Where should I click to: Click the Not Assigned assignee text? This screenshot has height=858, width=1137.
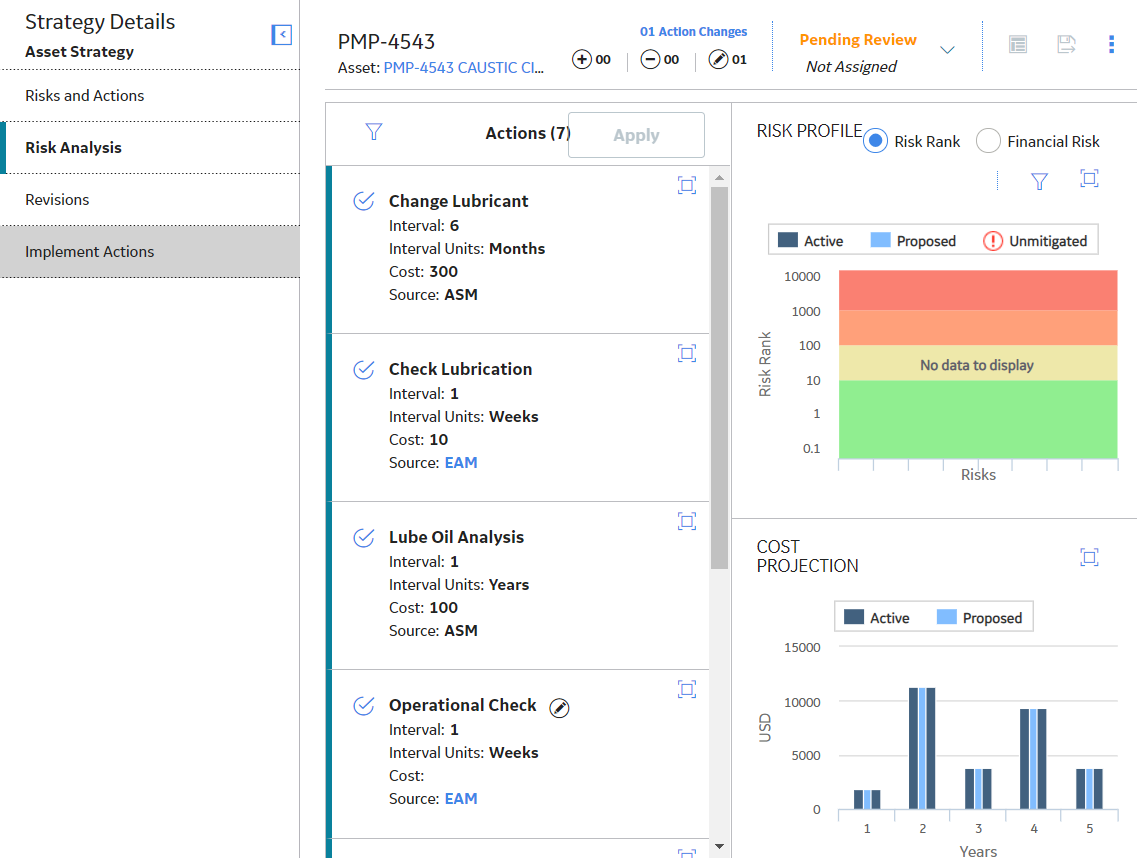[851, 67]
